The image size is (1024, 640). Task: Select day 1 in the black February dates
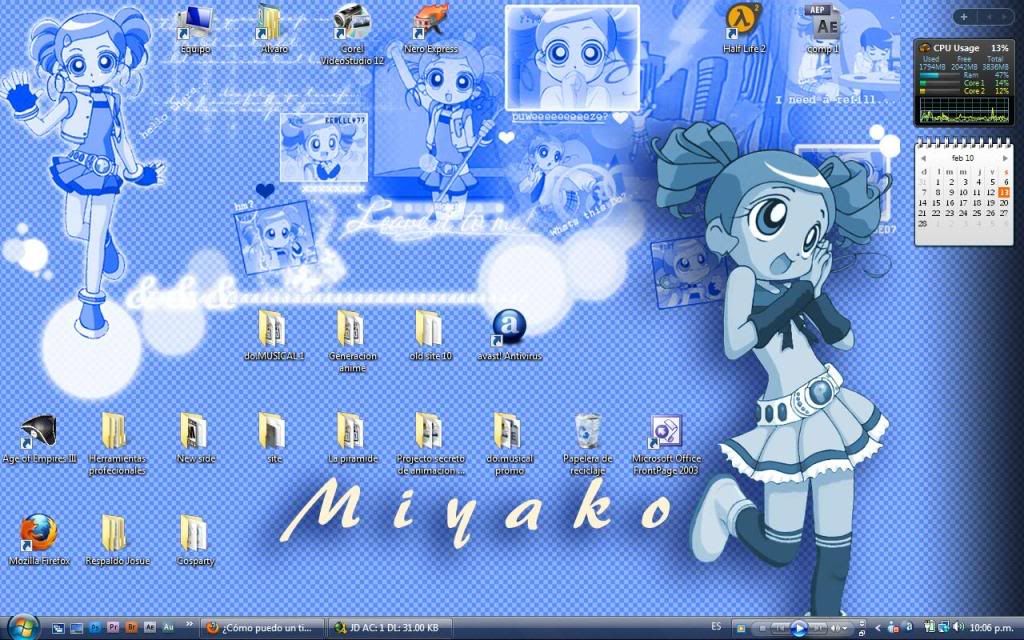pyautogui.click(x=938, y=182)
